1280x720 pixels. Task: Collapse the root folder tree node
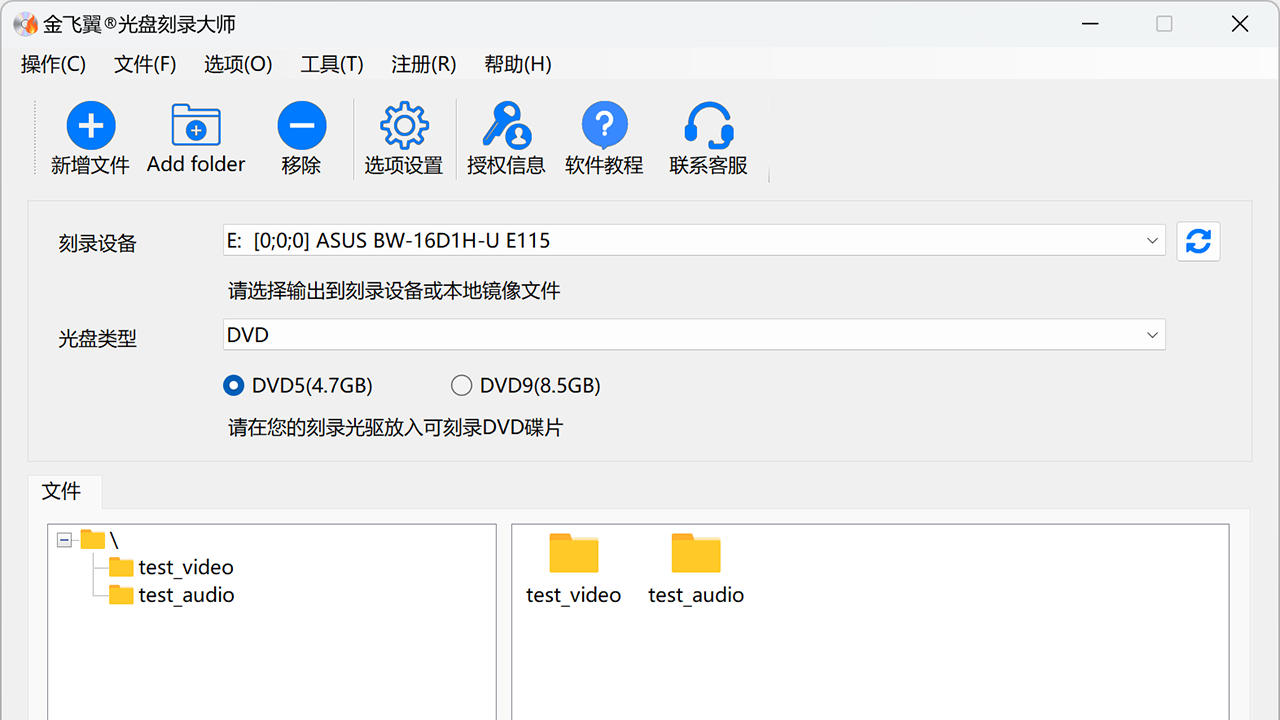tap(65, 540)
